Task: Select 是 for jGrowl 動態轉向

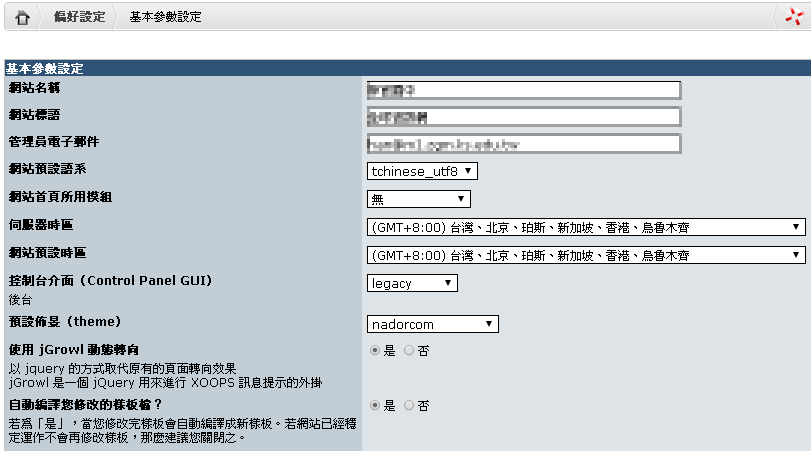Action: tap(375, 351)
